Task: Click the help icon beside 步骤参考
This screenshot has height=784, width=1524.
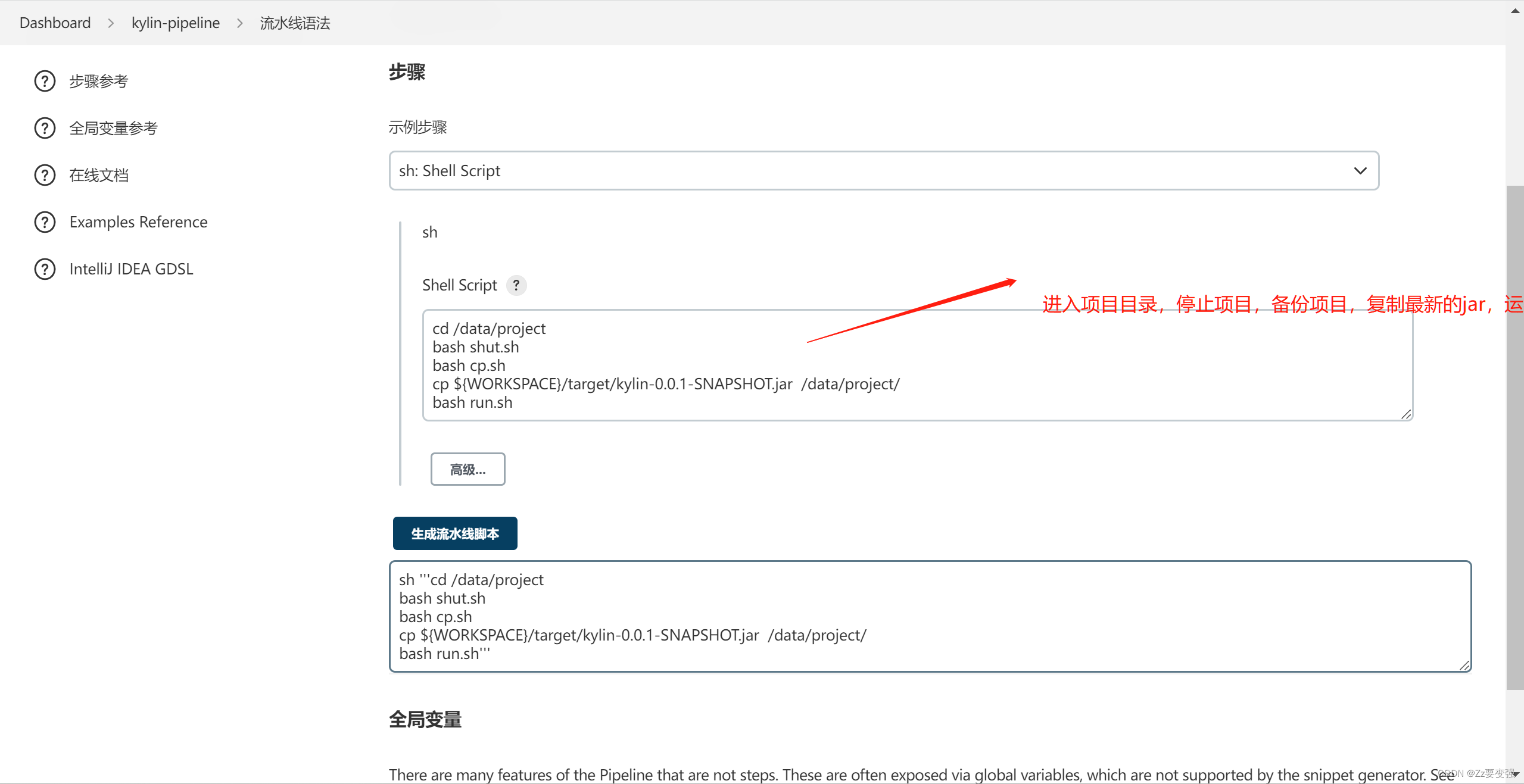Action: tap(44, 80)
